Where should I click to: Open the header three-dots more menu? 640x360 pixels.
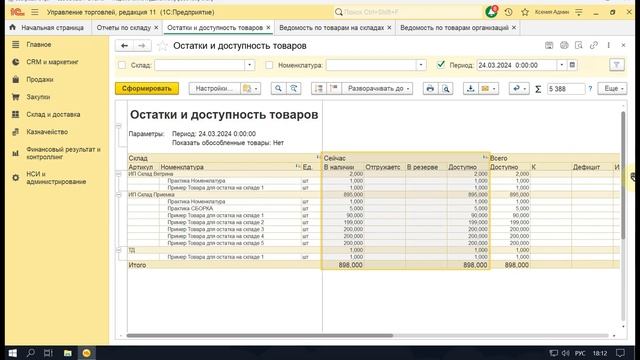(x=609, y=45)
